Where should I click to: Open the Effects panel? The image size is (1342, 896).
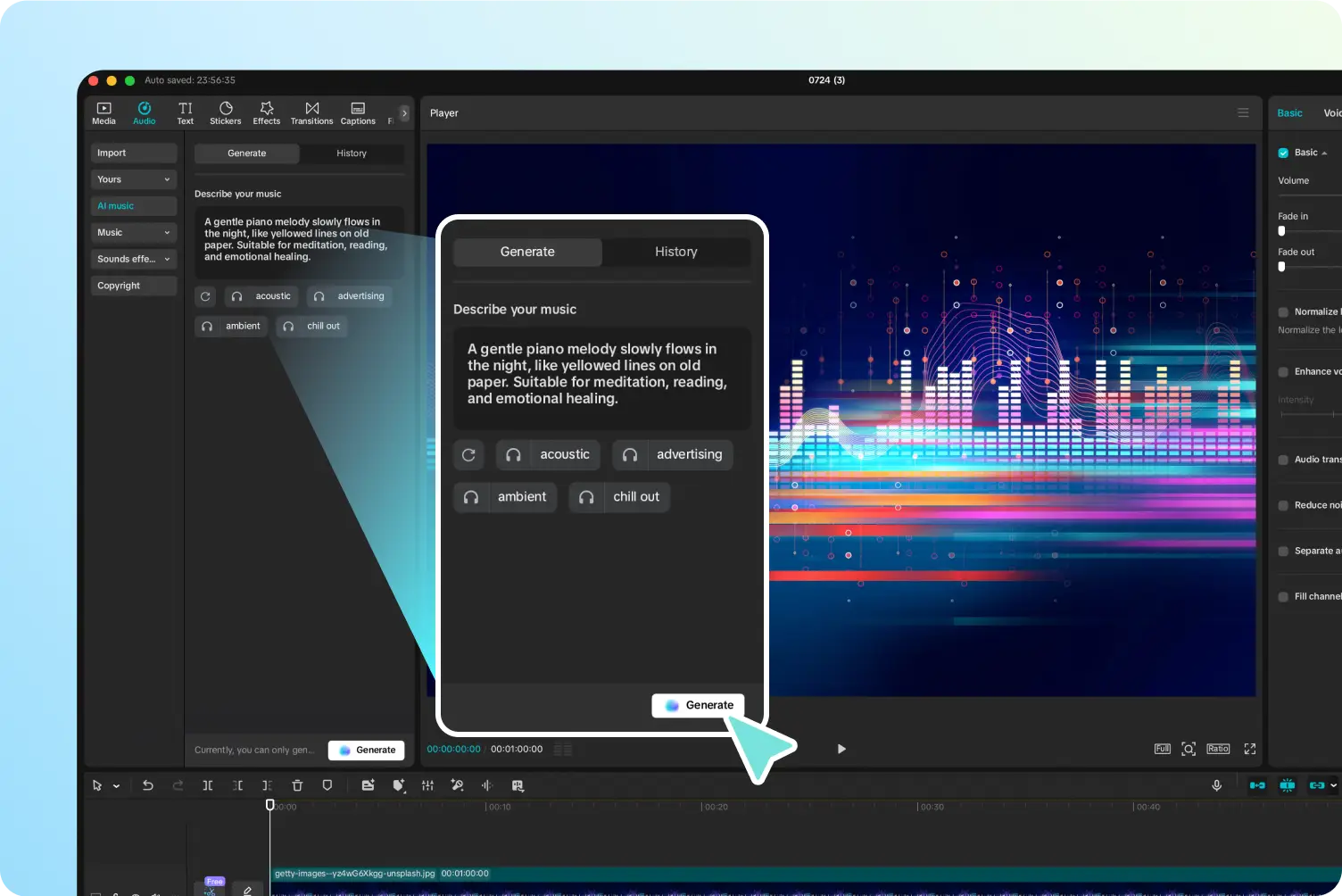click(266, 112)
